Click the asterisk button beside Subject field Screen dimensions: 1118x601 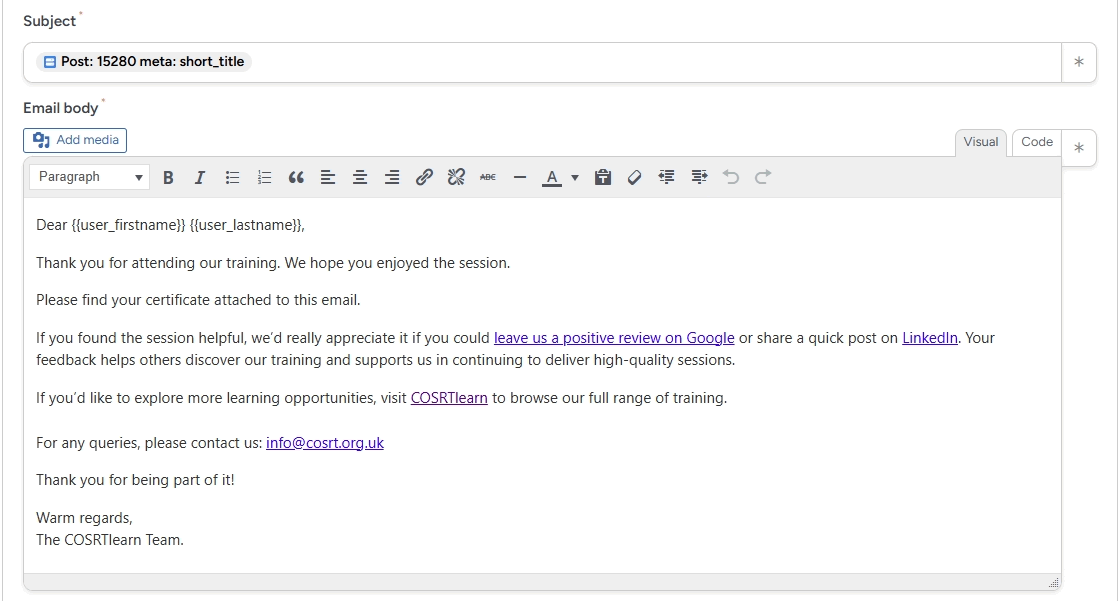pyautogui.click(x=1079, y=62)
